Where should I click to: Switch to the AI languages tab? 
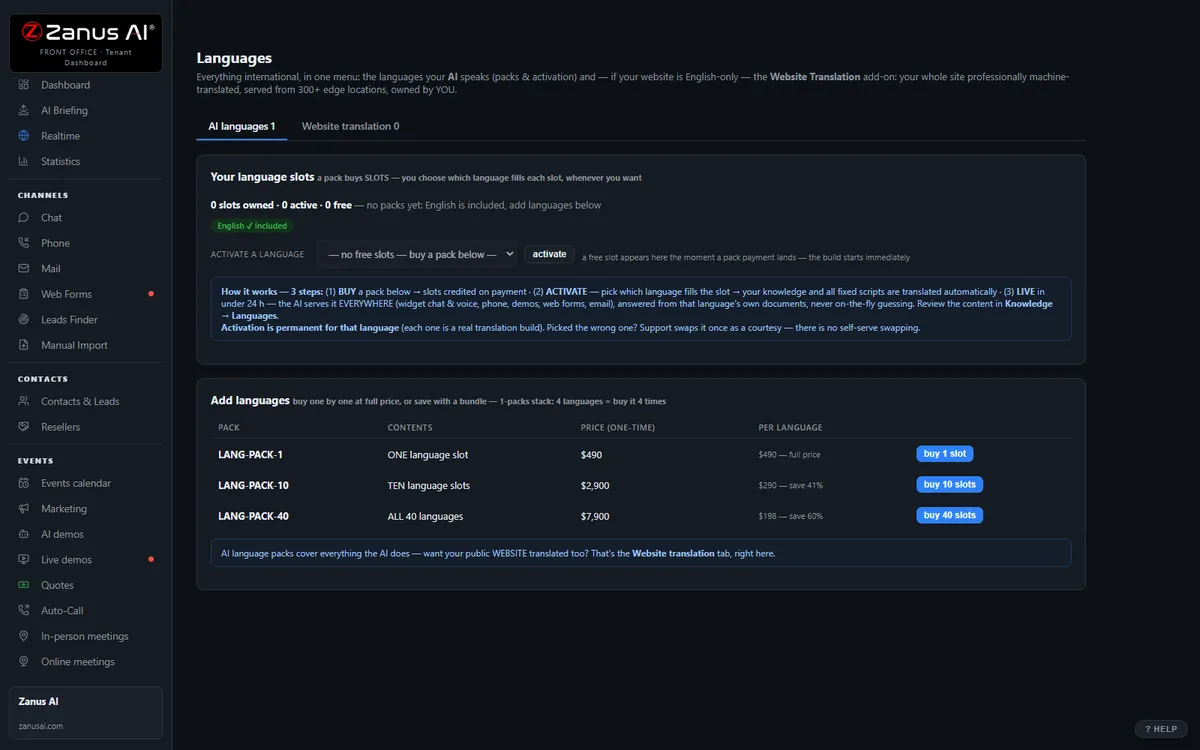click(242, 126)
